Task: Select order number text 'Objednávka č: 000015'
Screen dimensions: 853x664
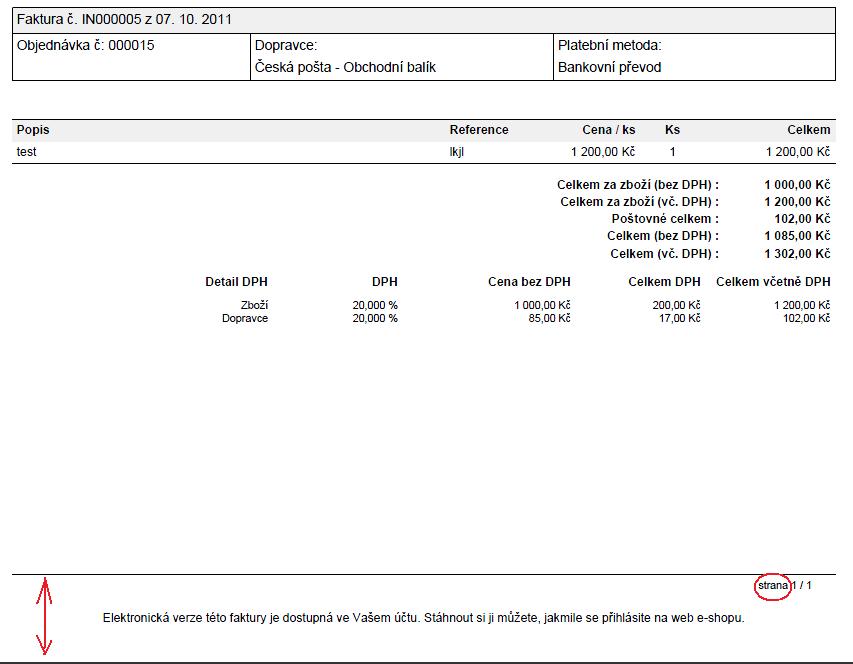Action: tap(85, 45)
